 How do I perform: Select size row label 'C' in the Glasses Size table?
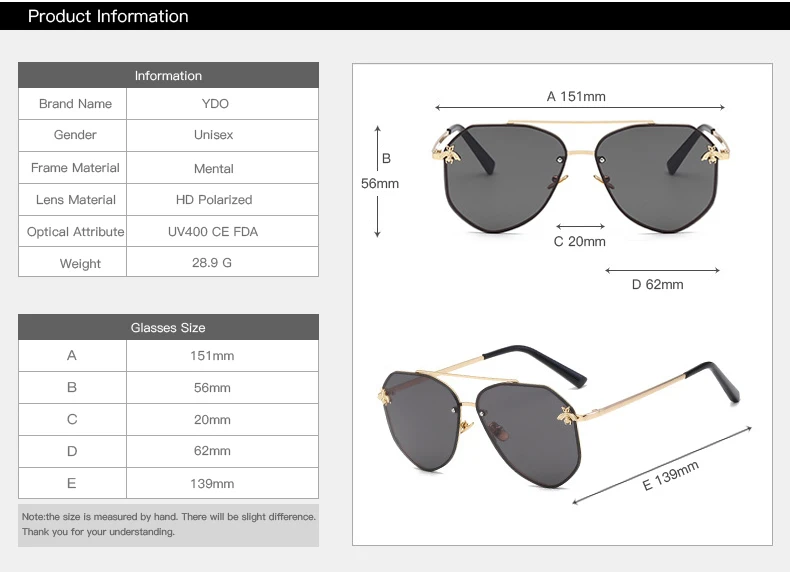click(72, 419)
